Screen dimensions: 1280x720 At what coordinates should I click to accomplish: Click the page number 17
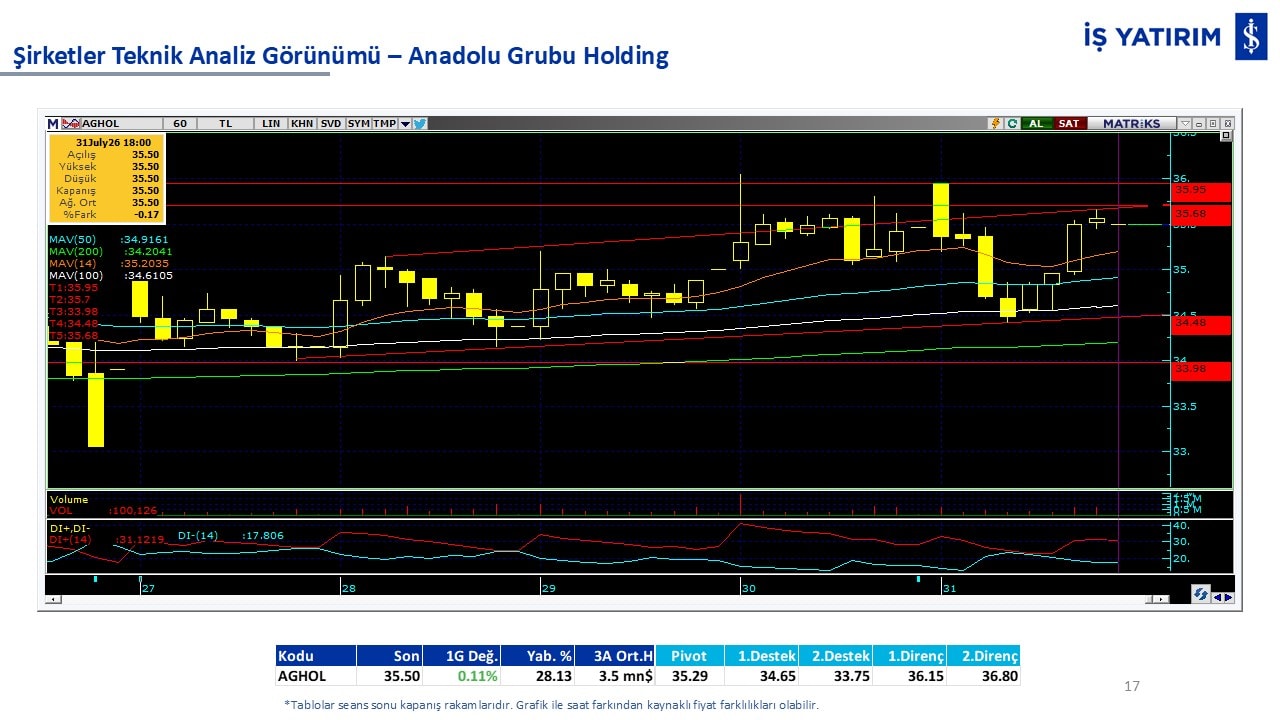pyautogui.click(x=1132, y=686)
